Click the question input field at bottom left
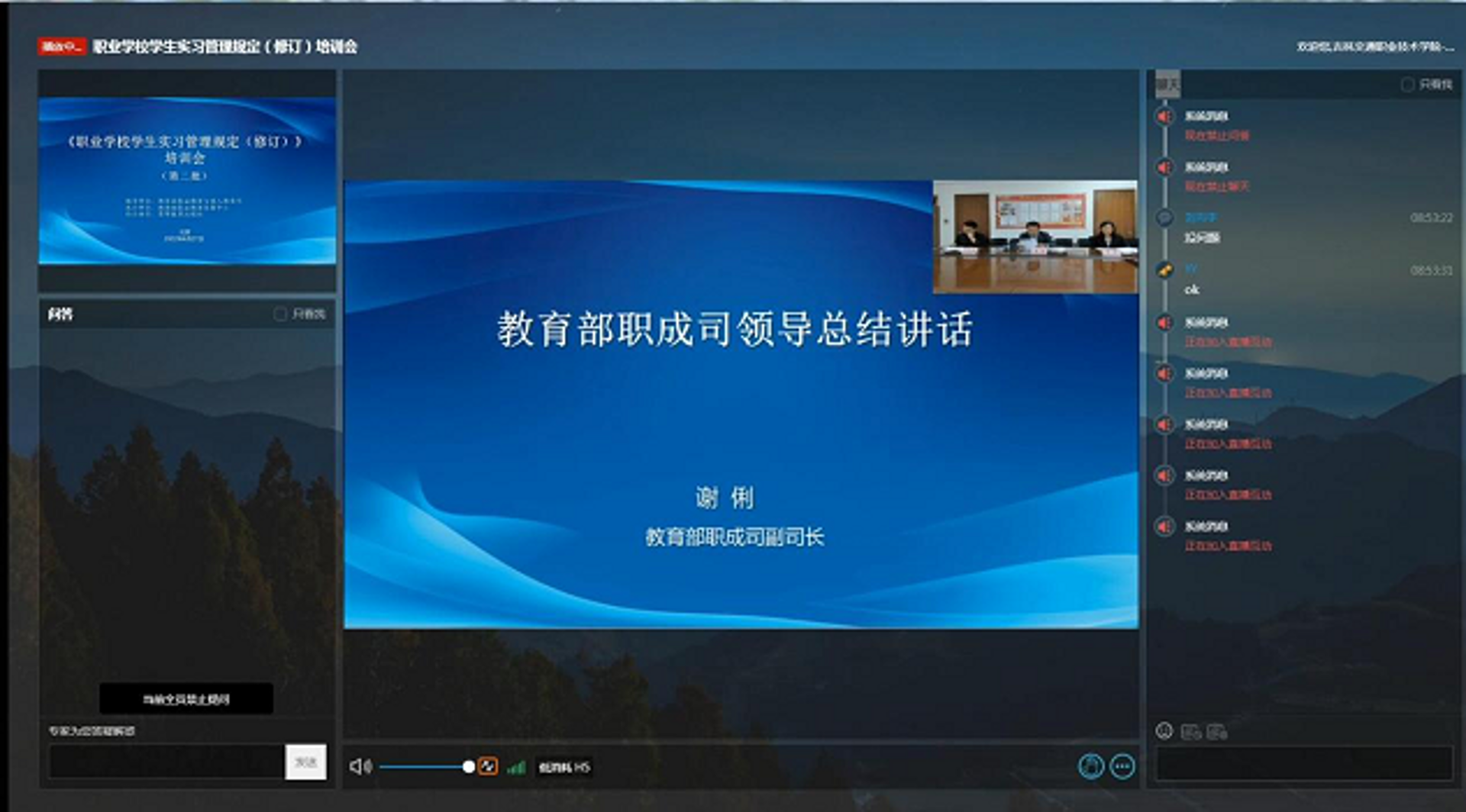 [167, 762]
